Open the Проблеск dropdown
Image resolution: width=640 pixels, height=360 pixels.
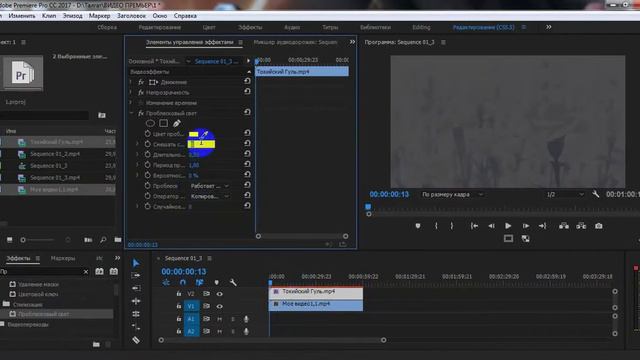[x=210, y=186]
